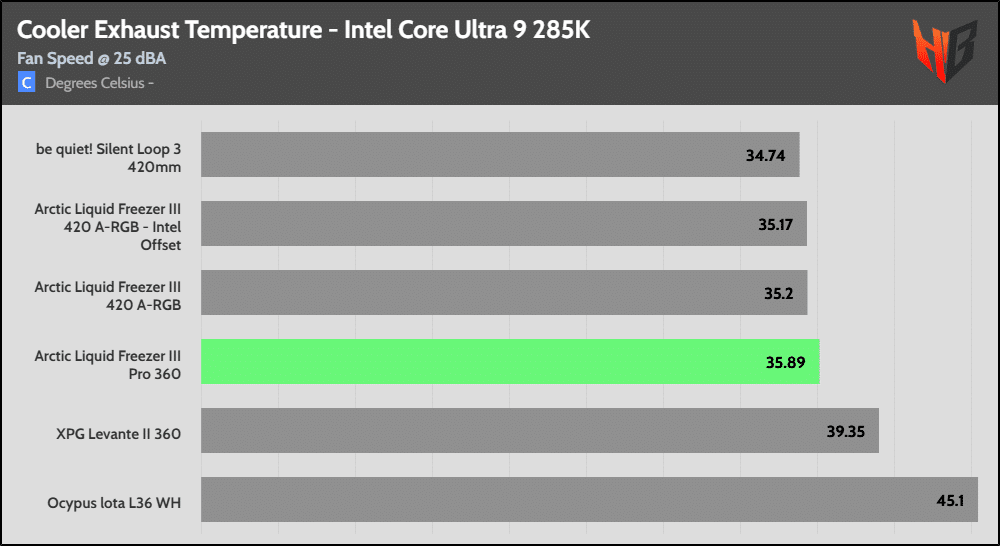Click the Degrees Celsius legend label
The width and height of the screenshot is (1000, 546).
99,82
